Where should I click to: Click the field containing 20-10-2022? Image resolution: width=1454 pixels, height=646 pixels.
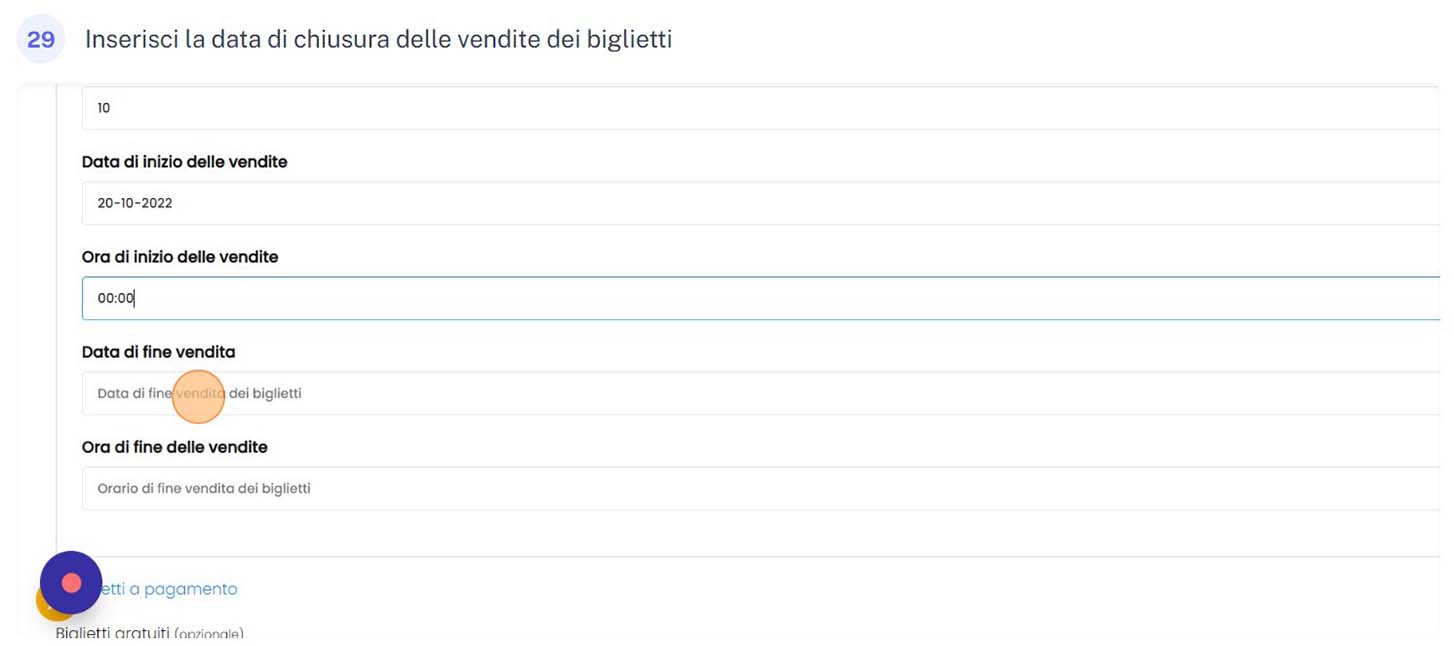761,203
